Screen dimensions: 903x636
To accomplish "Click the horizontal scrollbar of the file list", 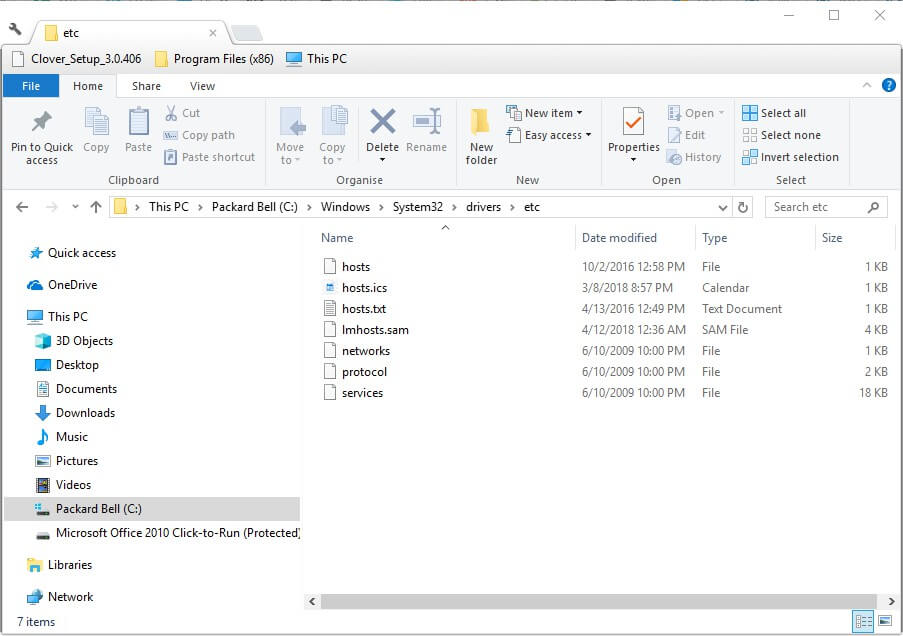I will pos(599,601).
